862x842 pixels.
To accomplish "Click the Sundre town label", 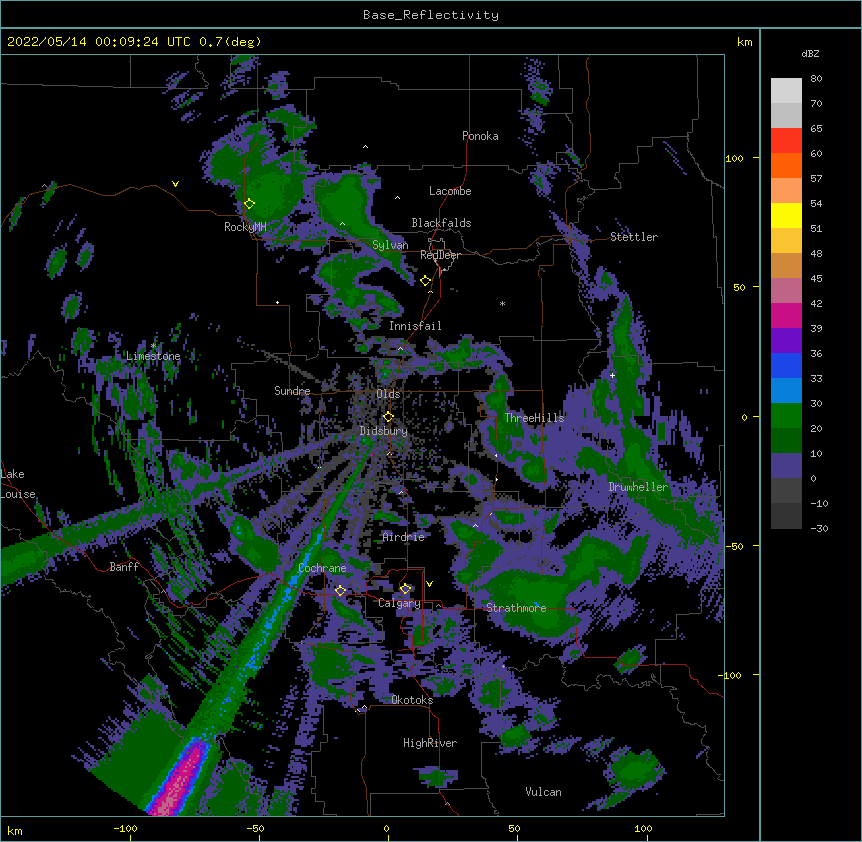I will tap(292, 391).
